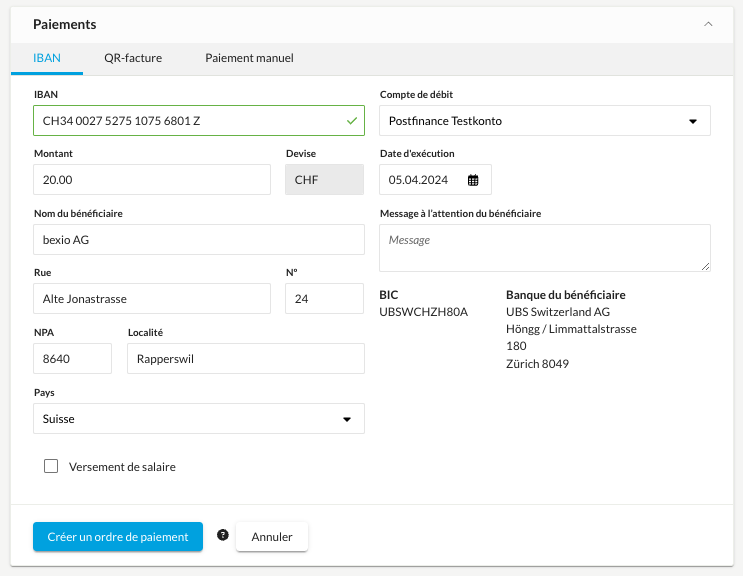The height and width of the screenshot is (576, 743).
Task: Click the Banque du bénéficiaire heading
Action: (566, 295)
